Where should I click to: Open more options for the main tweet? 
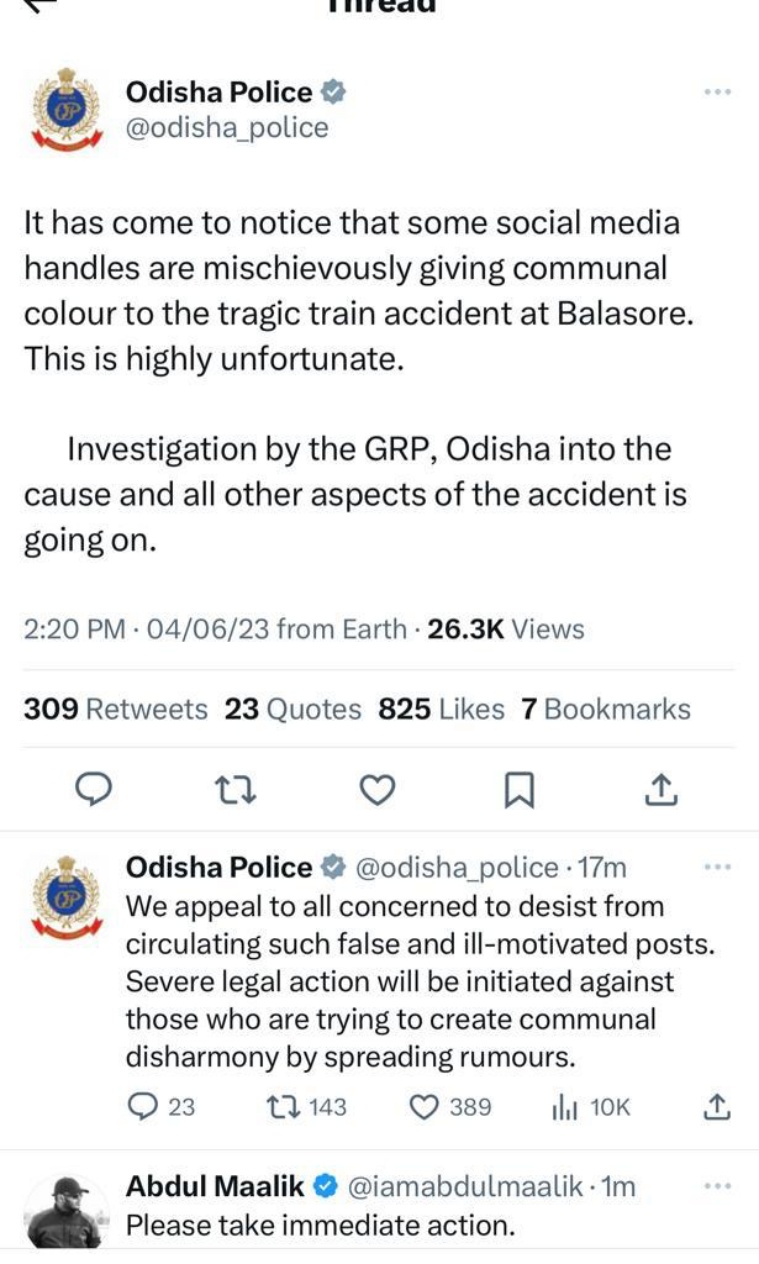click(x=717, y=92)
